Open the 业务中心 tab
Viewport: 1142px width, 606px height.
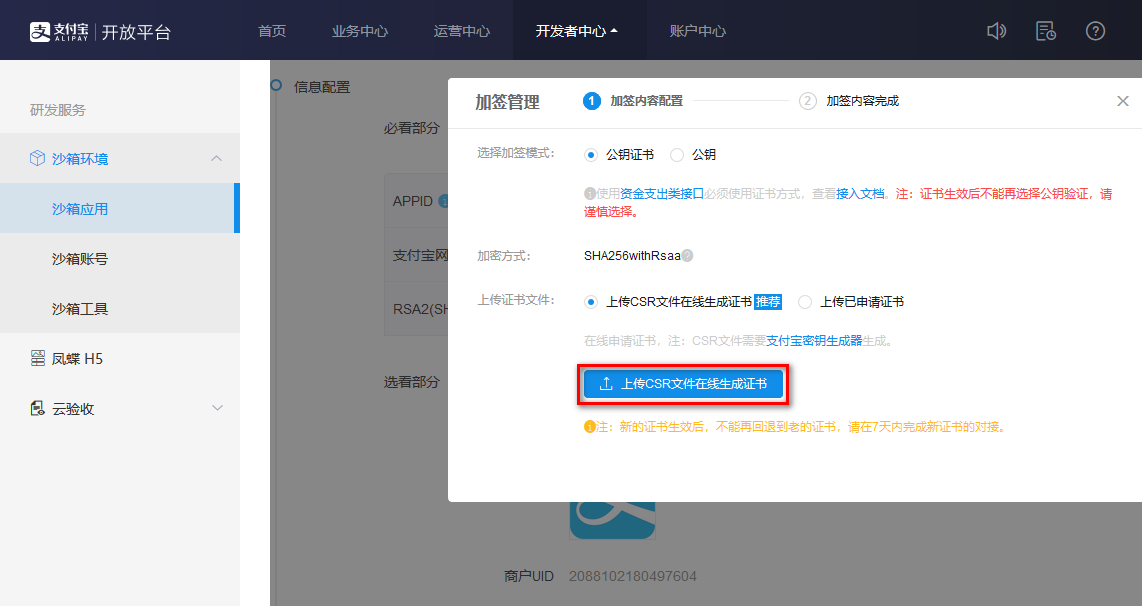[360, 31]
